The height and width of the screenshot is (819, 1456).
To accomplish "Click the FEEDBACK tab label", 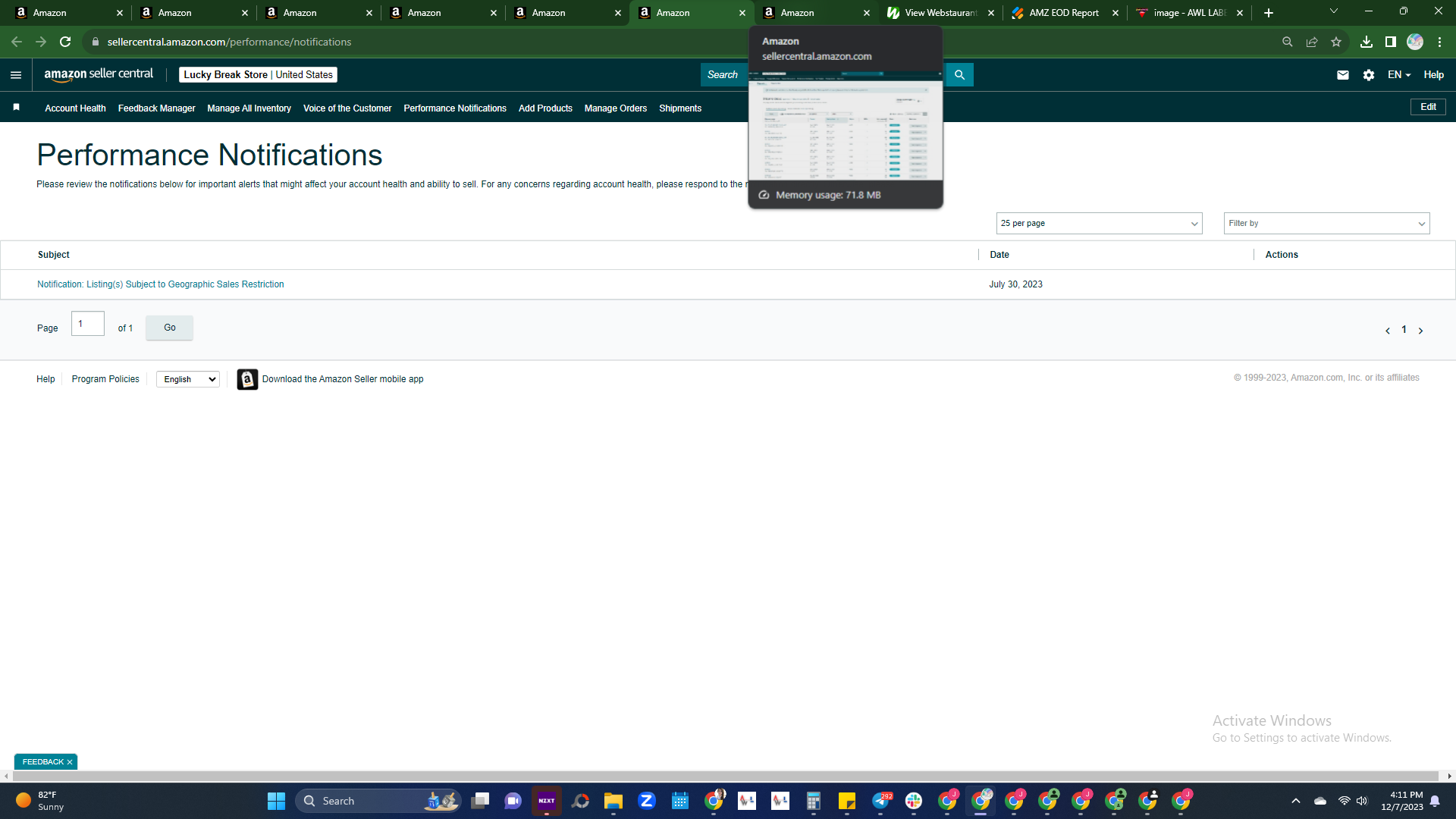I will pos(43,762).
